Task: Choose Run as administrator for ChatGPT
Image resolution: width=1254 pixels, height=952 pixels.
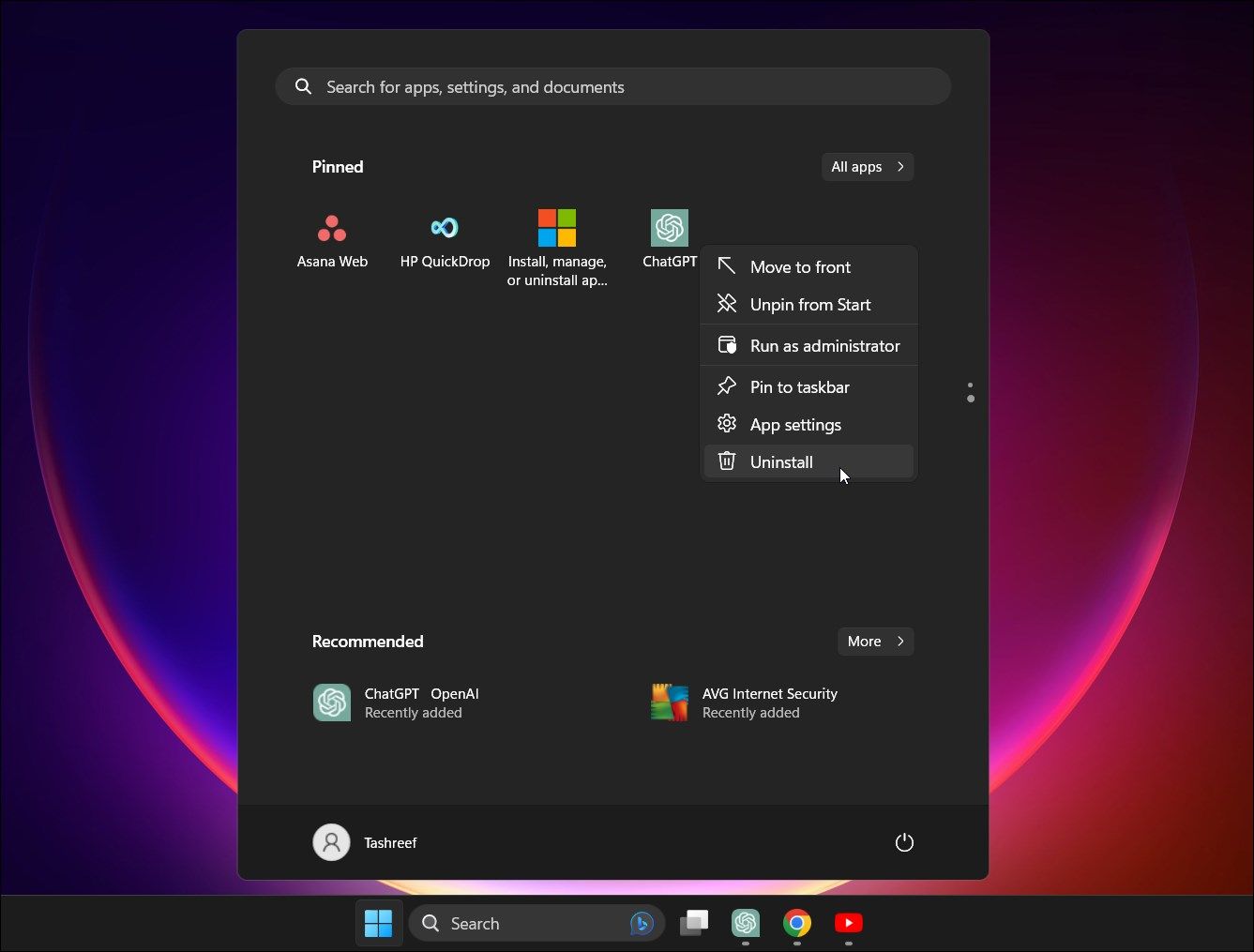Action: point(824,345)
